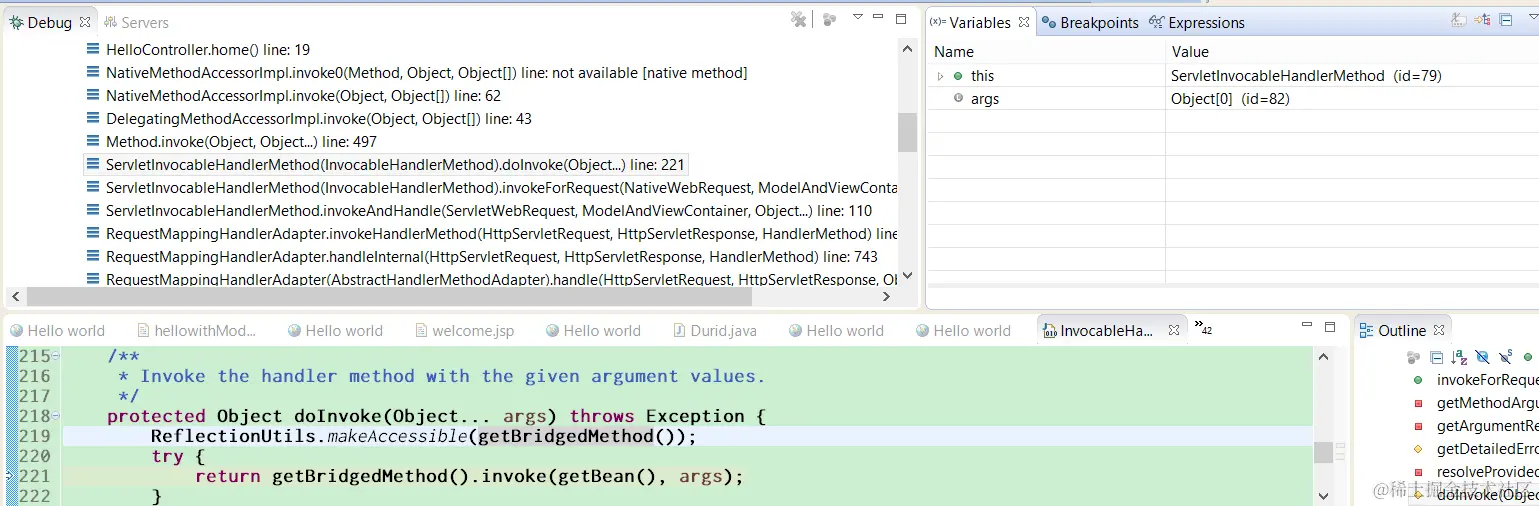Viewport: 1539px width, 506px height.
Task: Minimize the editor area
Action: point(1307,326)
